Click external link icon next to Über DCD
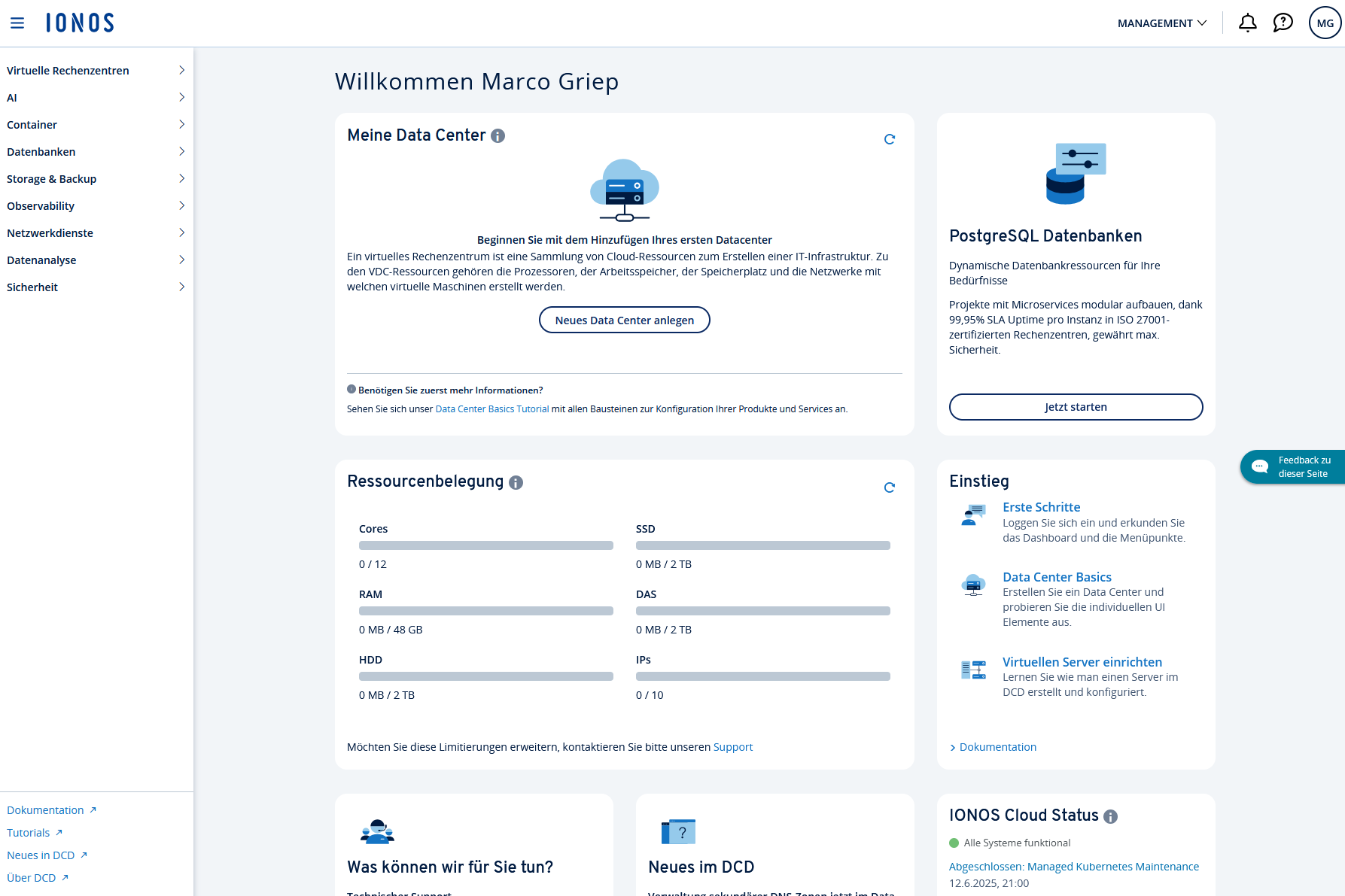Image resolution: width=1345 pixels, height=896 pixels. [65, 878]
